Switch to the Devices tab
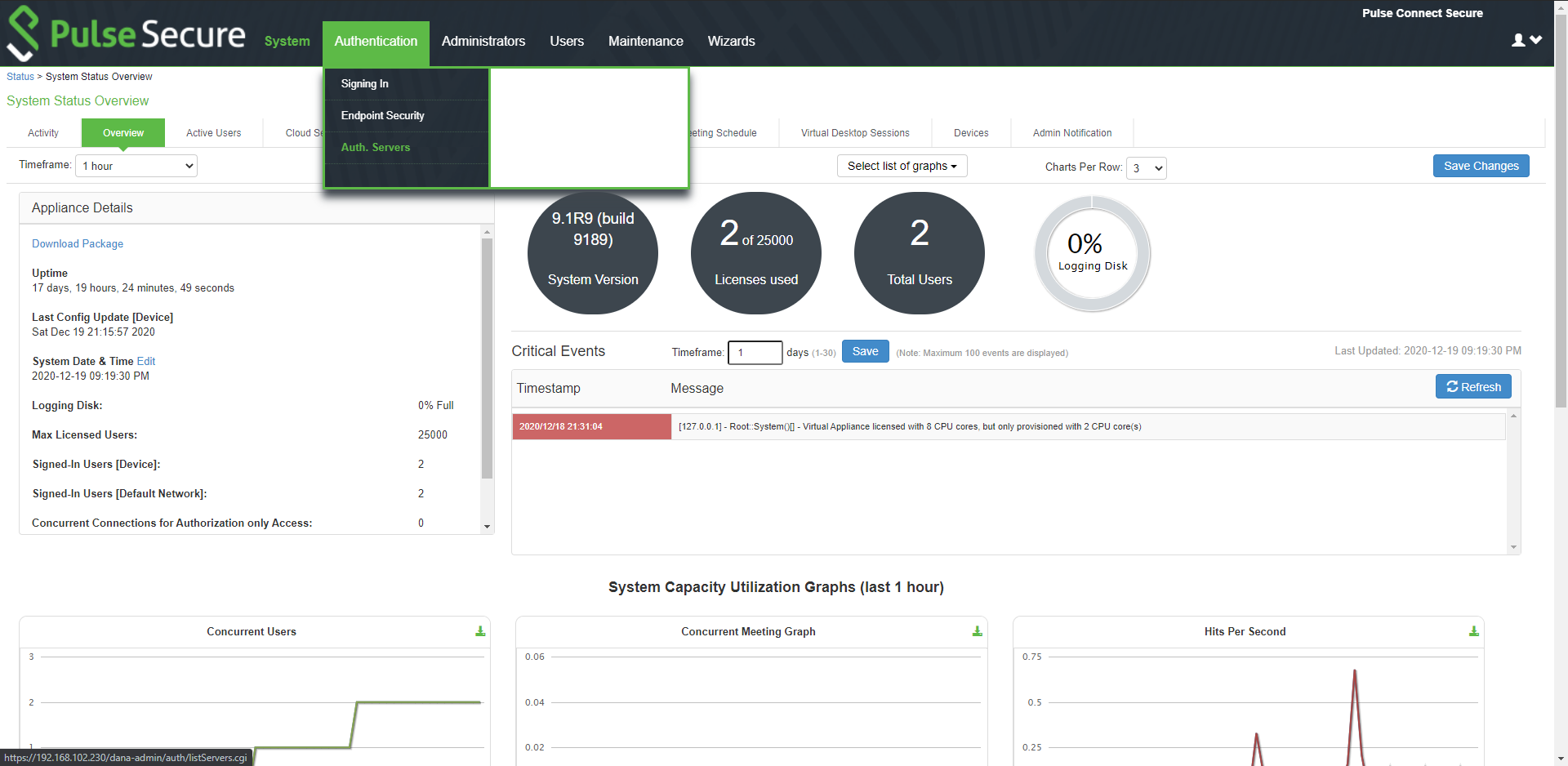Image resolution: width=1568 pixels, height=766 pixels. point(971,133)
